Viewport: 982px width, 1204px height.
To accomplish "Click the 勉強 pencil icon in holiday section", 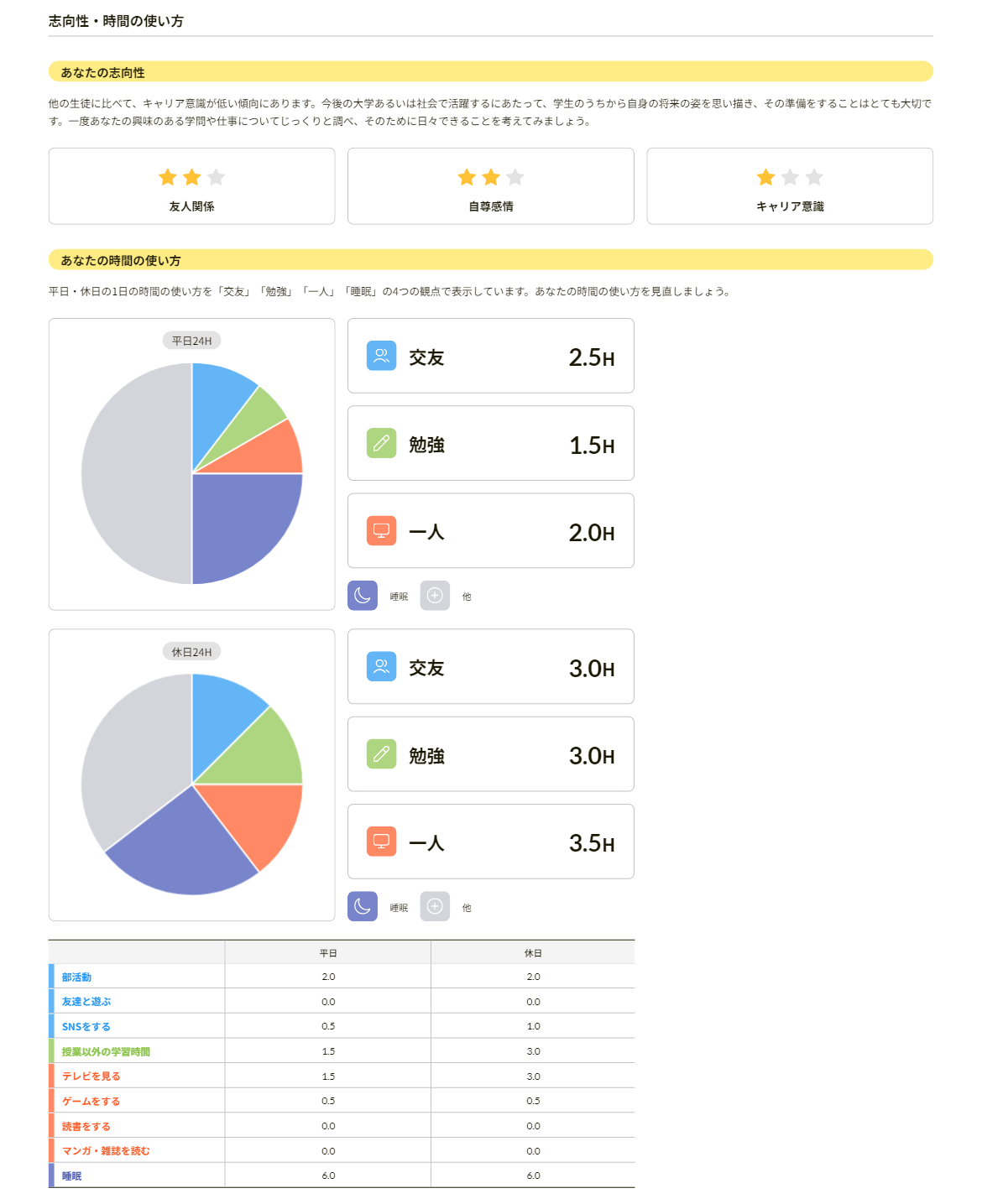I will tap(381, 754).
